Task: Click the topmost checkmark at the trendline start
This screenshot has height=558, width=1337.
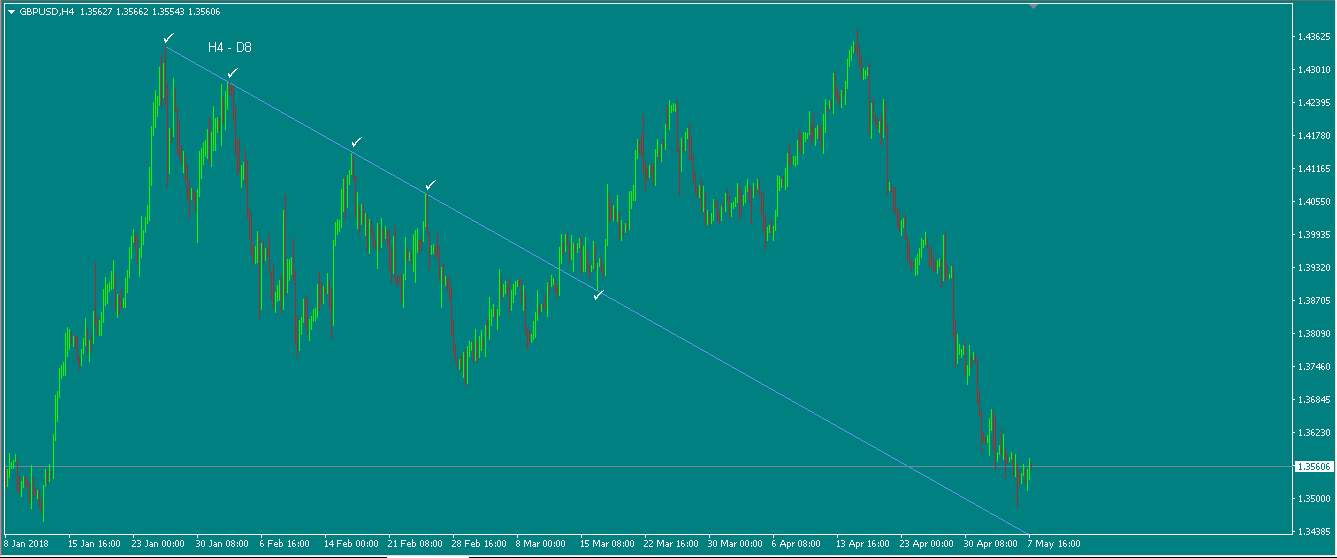Action: pos(169,38)
